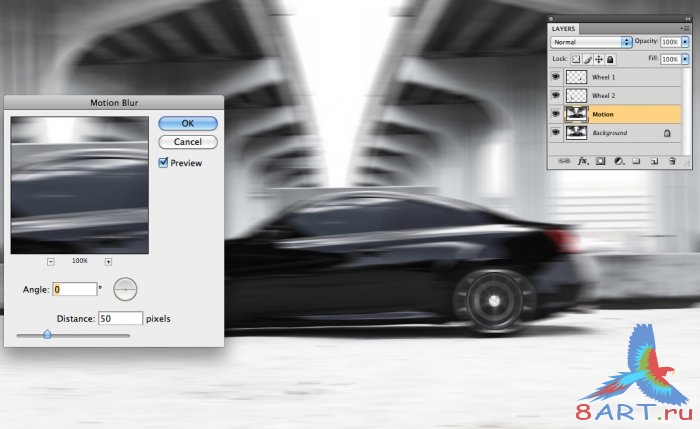The width and height of the screenshot is (700, 429).
Task: Open the Layers panel options menu
Action: tap(685, 29)
